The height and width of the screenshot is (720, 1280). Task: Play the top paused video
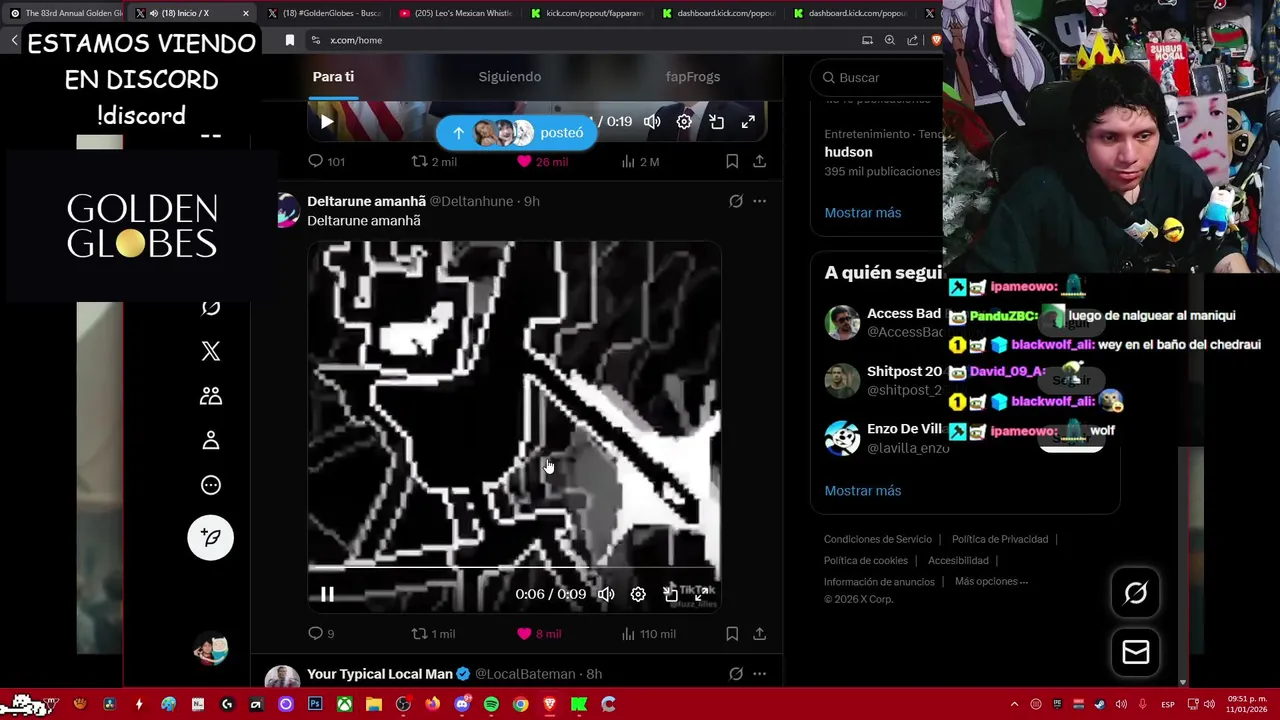327,122
